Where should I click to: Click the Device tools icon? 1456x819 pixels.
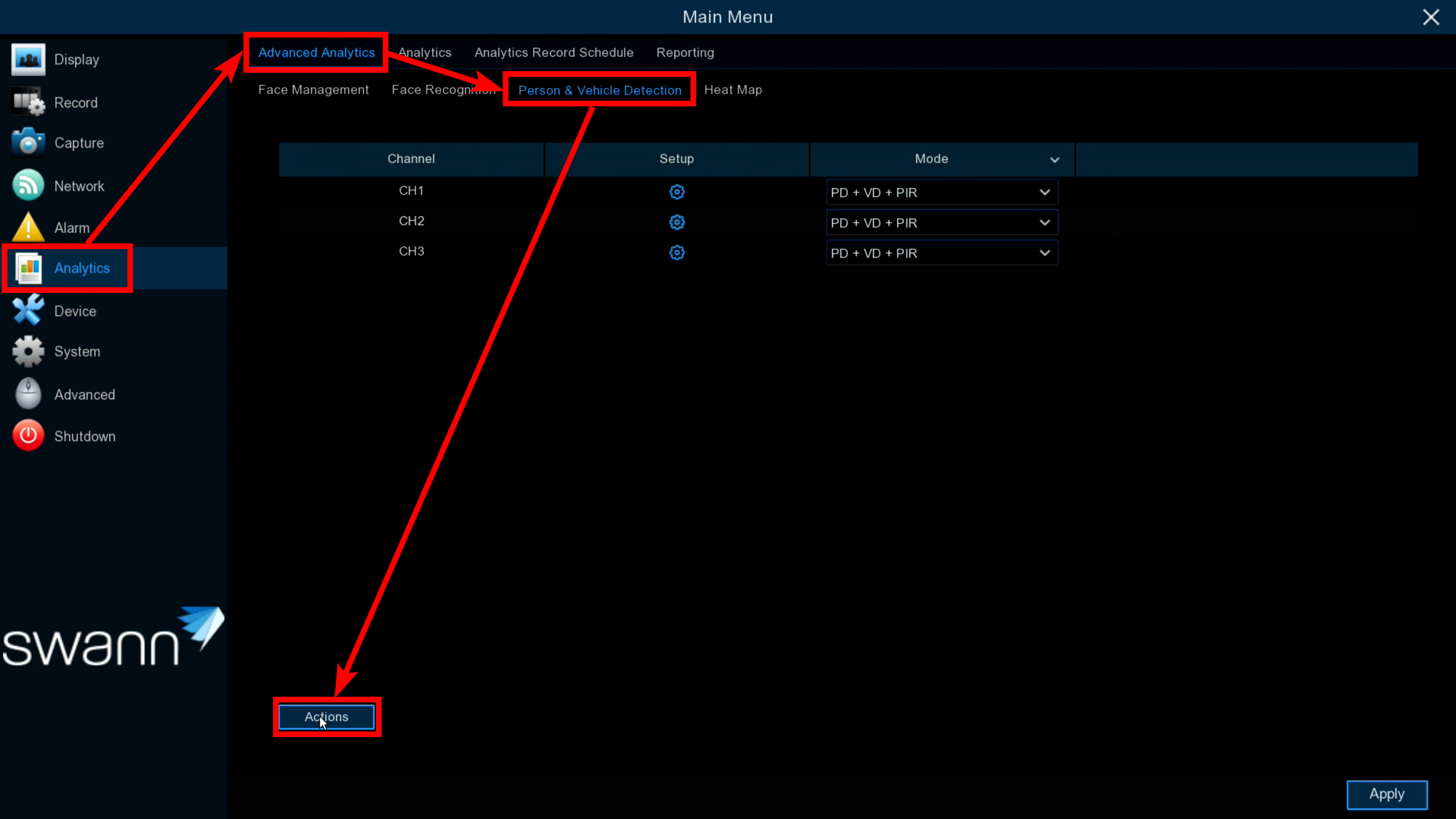point(28,311)
